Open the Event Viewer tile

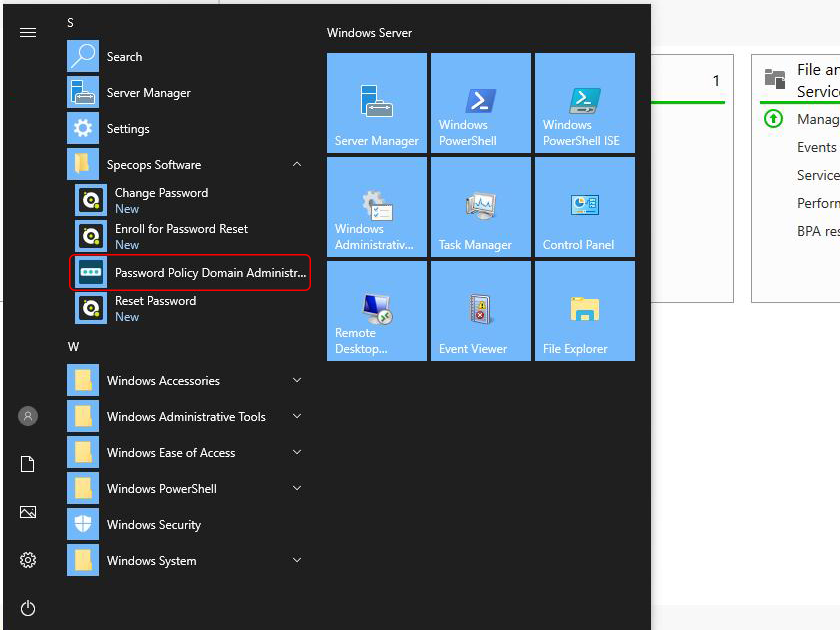coord(481,311)
